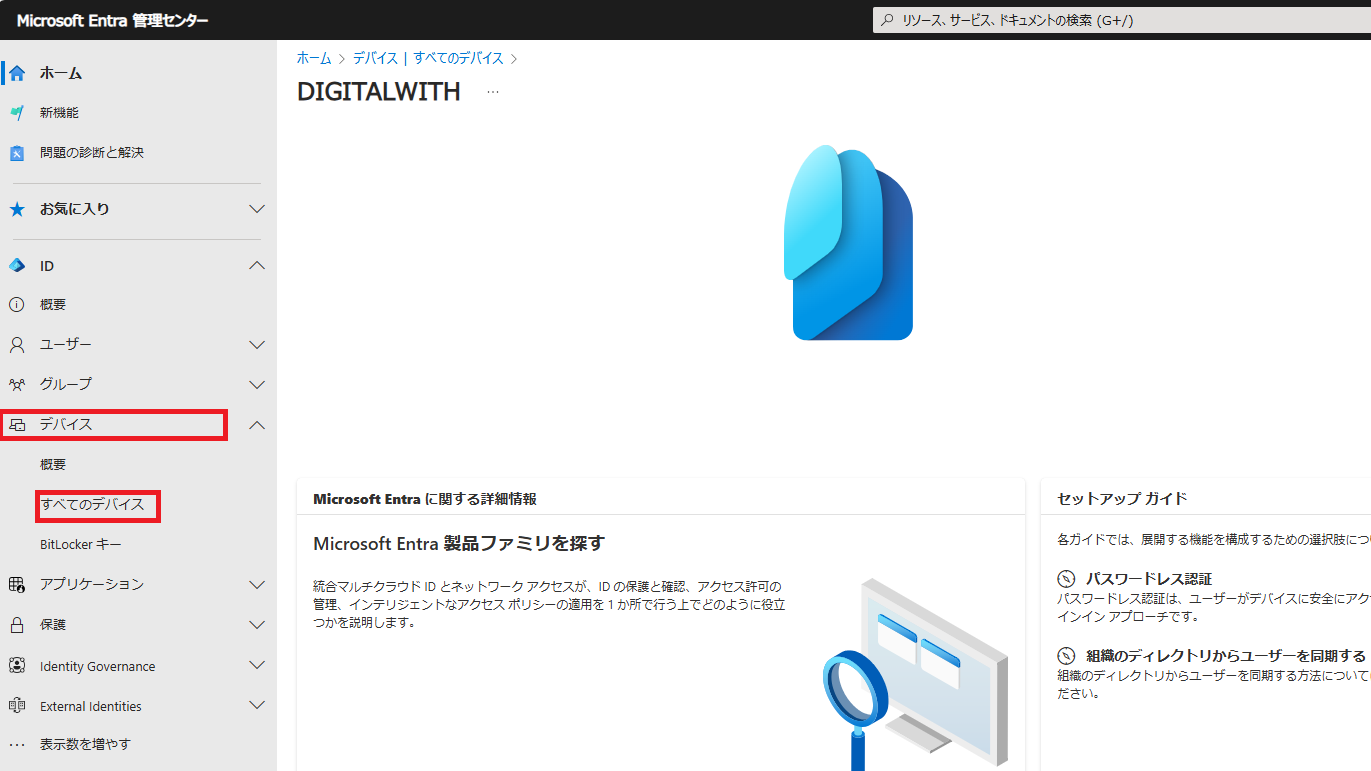Image resolution: width=1371 pixels, height=771 pixels.
Task: Select the アプリケーション label in the sidebar
Action: coord(92,585)
